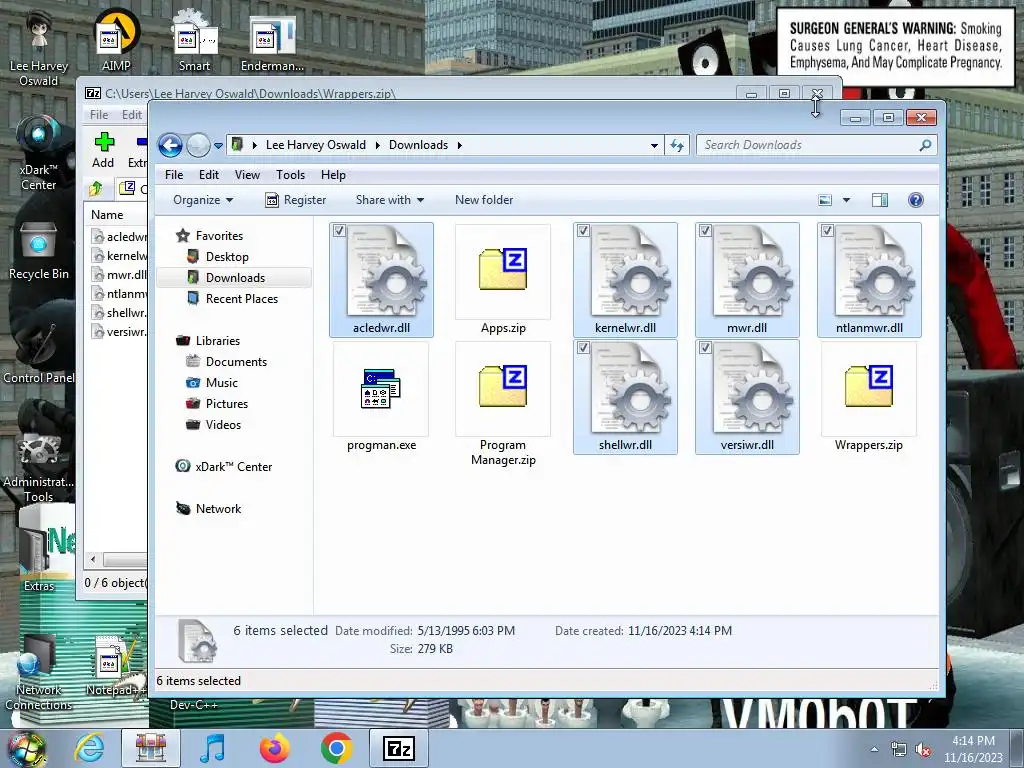This screenshot has width=1024, height=768.
Task: Open the Explorer Help menu
Action: [x=333, y=175]
